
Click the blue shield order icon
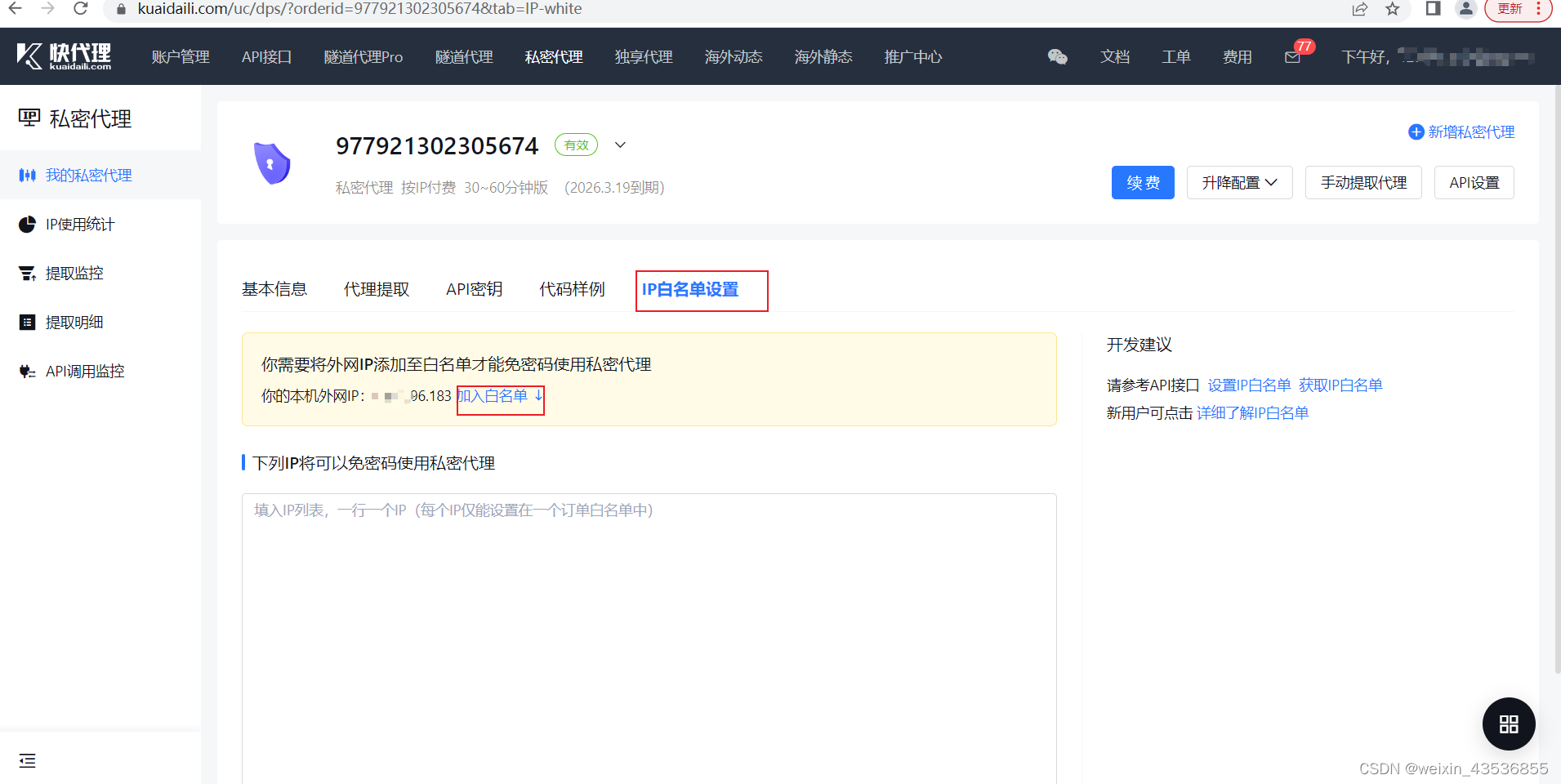272,163
